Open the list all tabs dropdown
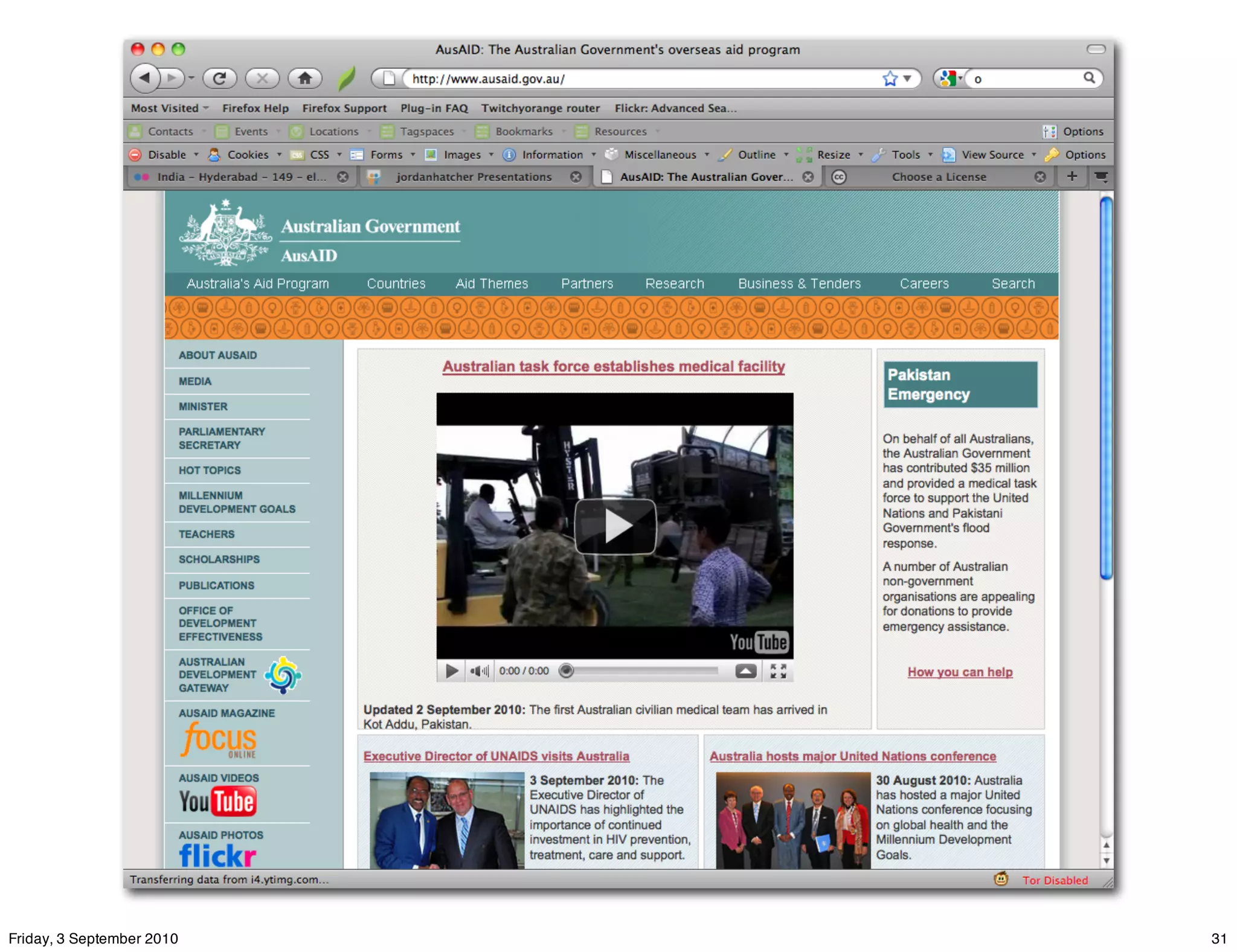This screenshot has height=952, width=1237. tap(1101, 176)
